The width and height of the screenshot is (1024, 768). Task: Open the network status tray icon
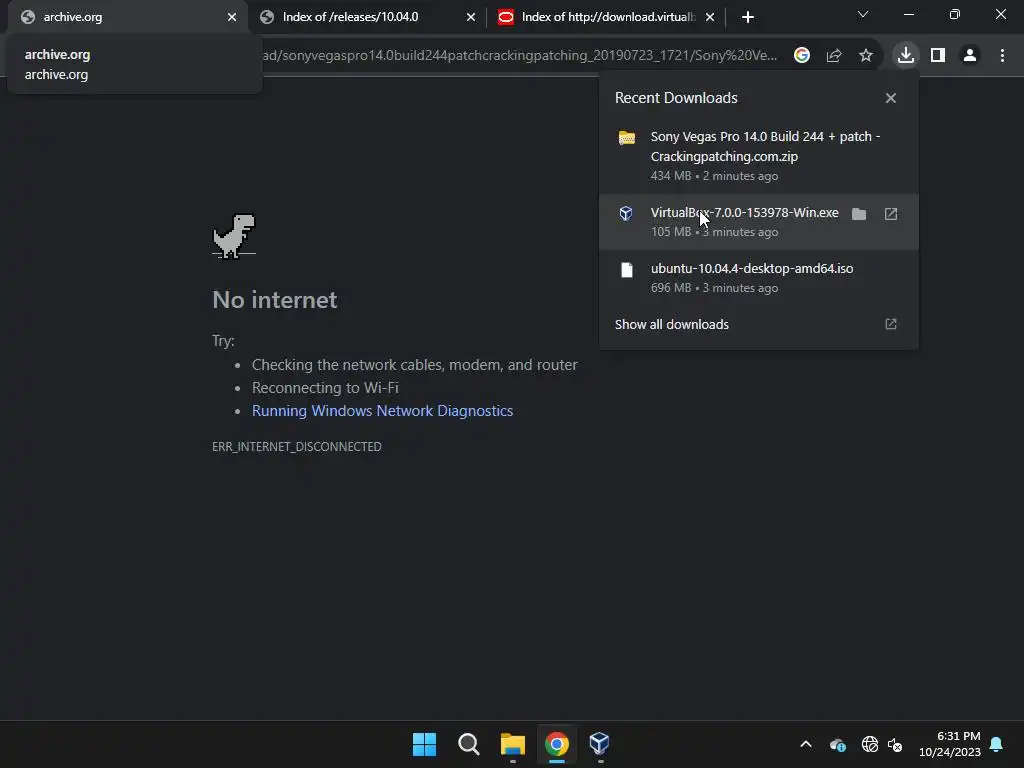pyautogui.click(x=869, y=744)
